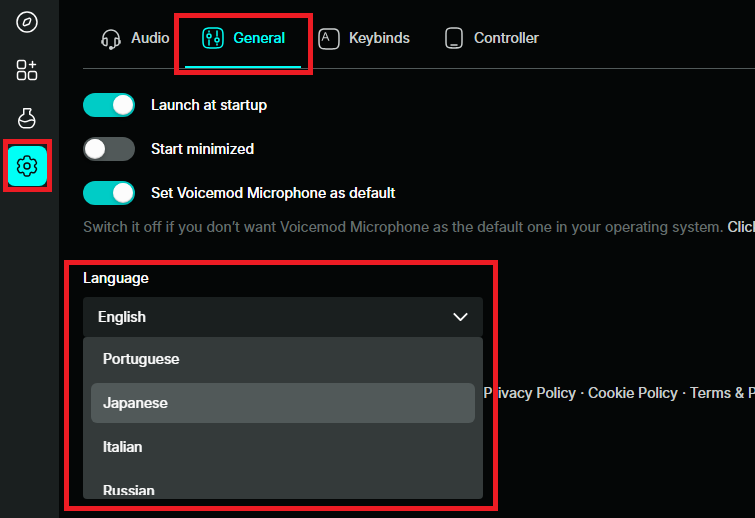Enable the Start minimized toggle
Image resolution: width=755 pixels, height=518 pixels.
pyautogui.click(x=109, y=149)
